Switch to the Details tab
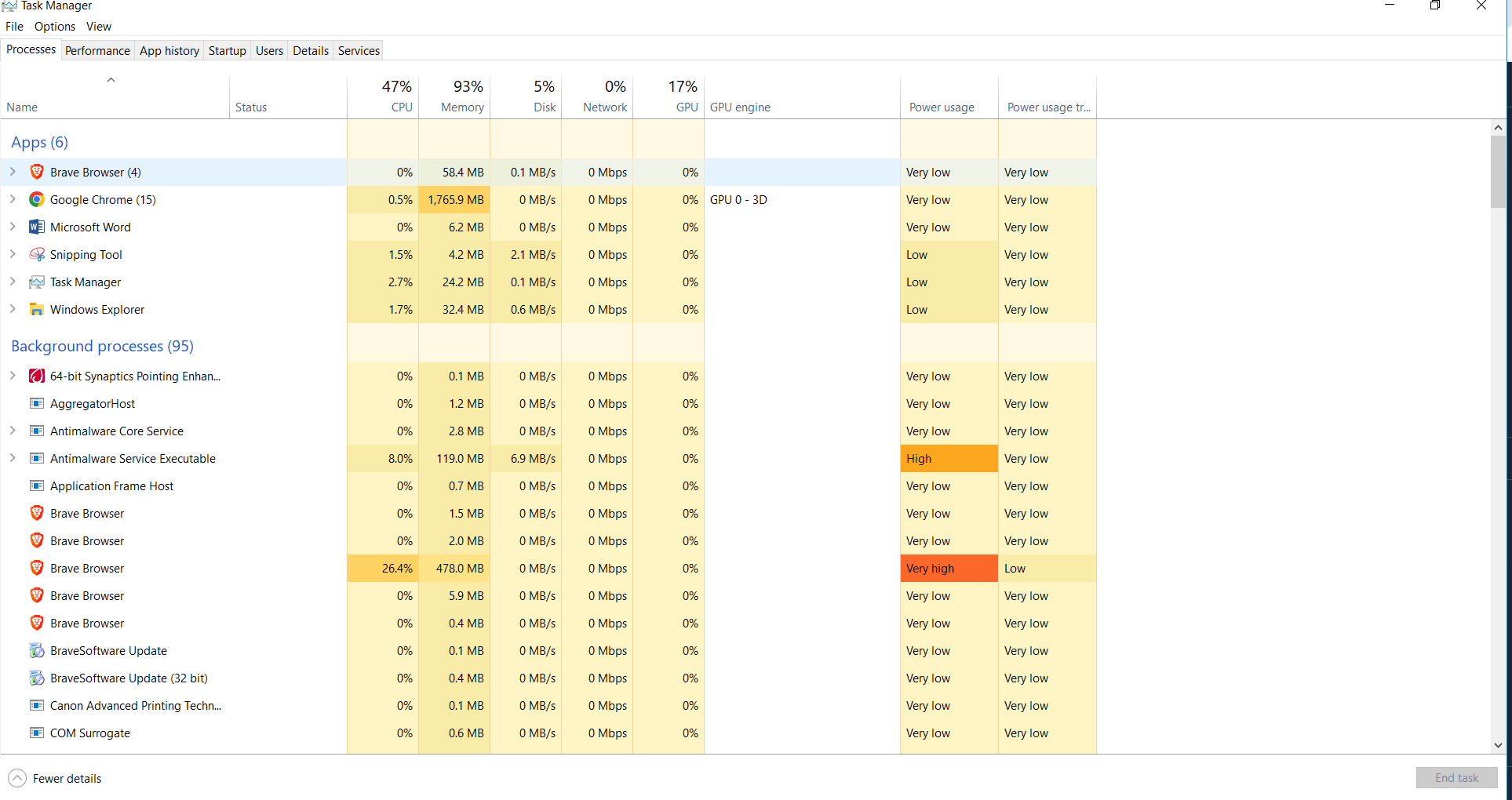This screenshot has height=800, width=1512. click(x=311, y=50)
